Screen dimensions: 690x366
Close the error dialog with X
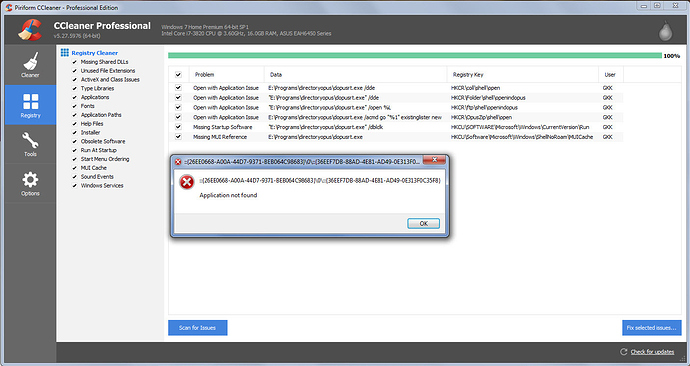point(434,160)
